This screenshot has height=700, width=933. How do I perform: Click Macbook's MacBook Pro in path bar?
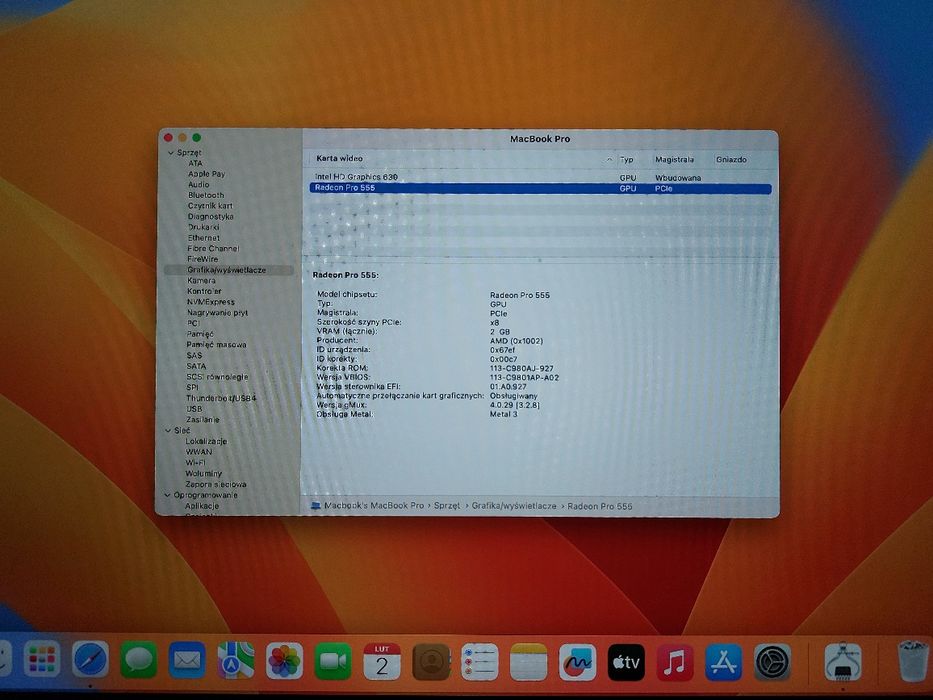pos(374,505)
